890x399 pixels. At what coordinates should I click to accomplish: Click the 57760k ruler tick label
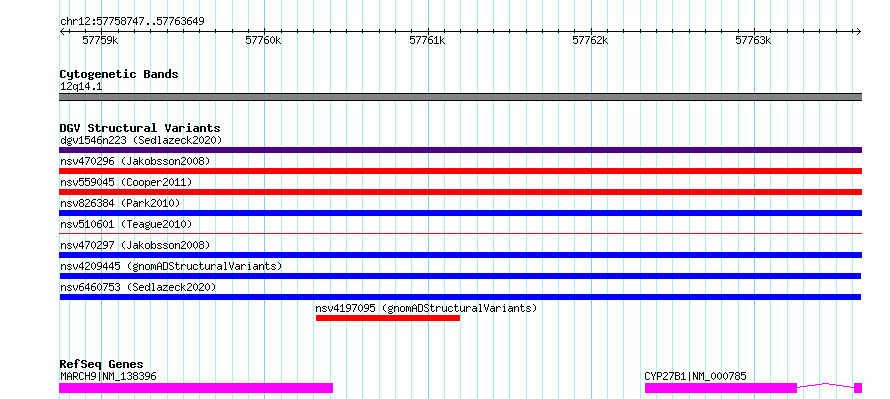coord(263,40)
